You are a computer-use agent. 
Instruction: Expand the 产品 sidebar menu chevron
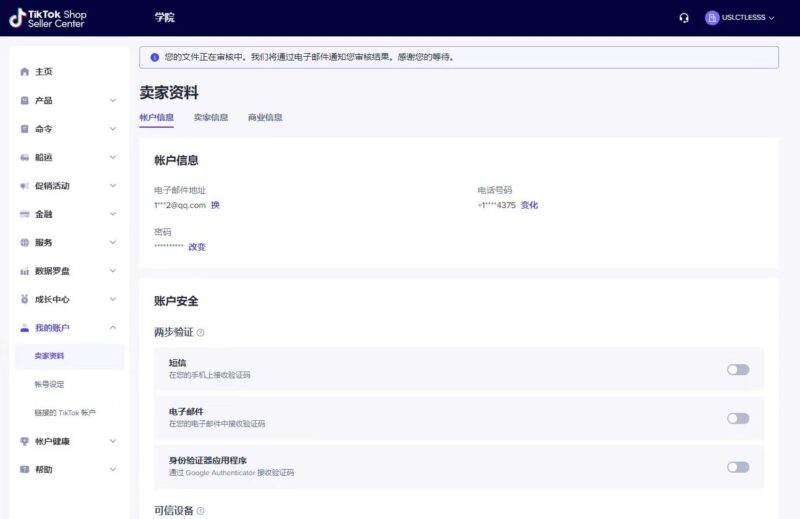point(113,100)
